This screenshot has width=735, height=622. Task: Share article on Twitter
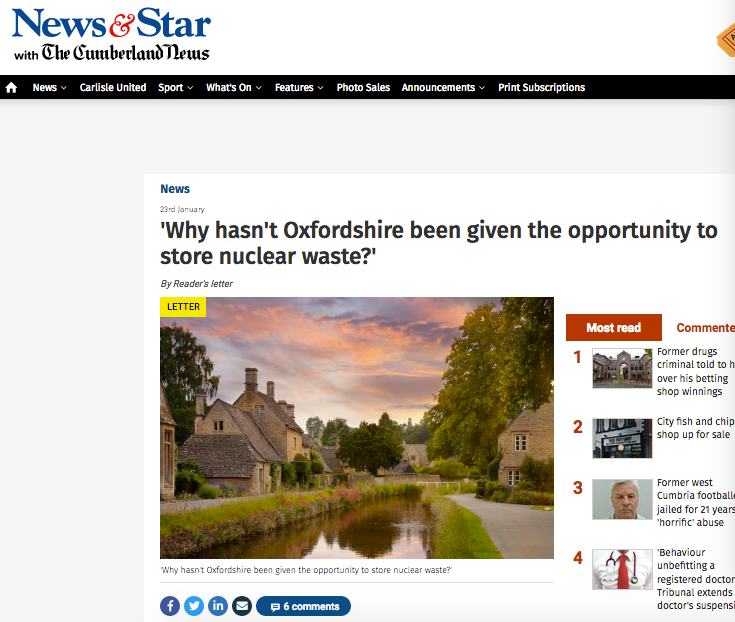(194, 606)
